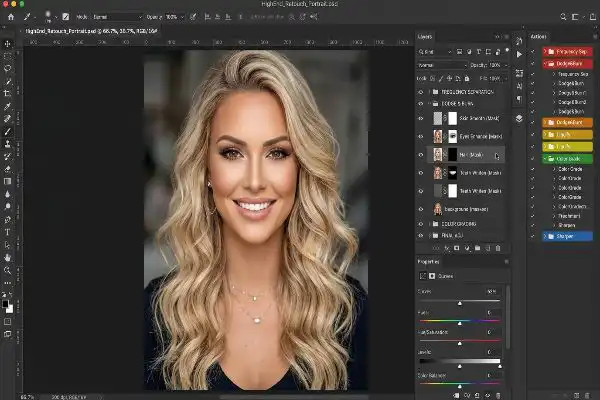This screenshot has width=600, height=400.
Task: Click the red Frequency Sep action set
Action: (x=567, y=51)
